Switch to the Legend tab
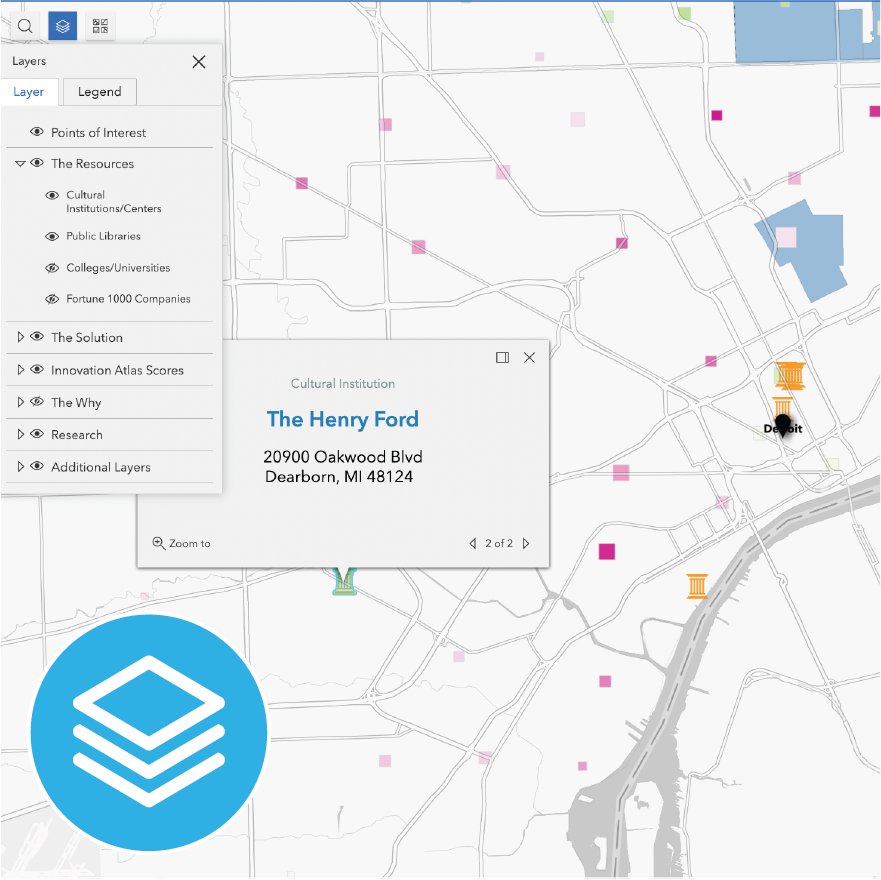881x880 pixels. [99, 92]
